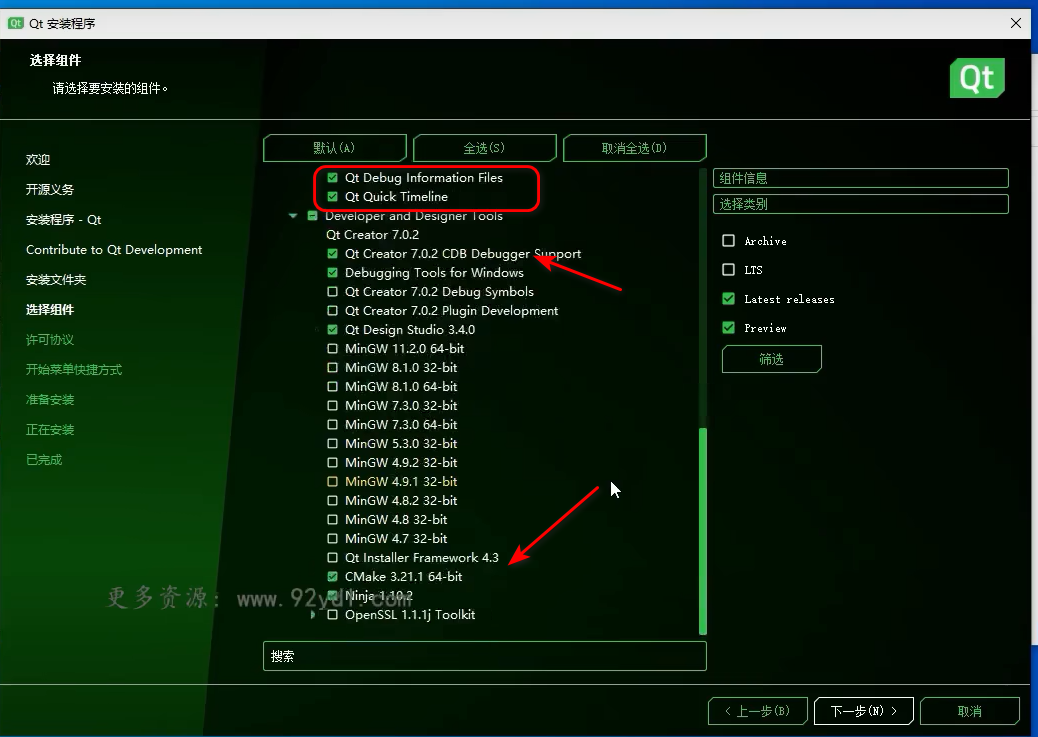Click the 取消 cancel button

pos(970,711)
